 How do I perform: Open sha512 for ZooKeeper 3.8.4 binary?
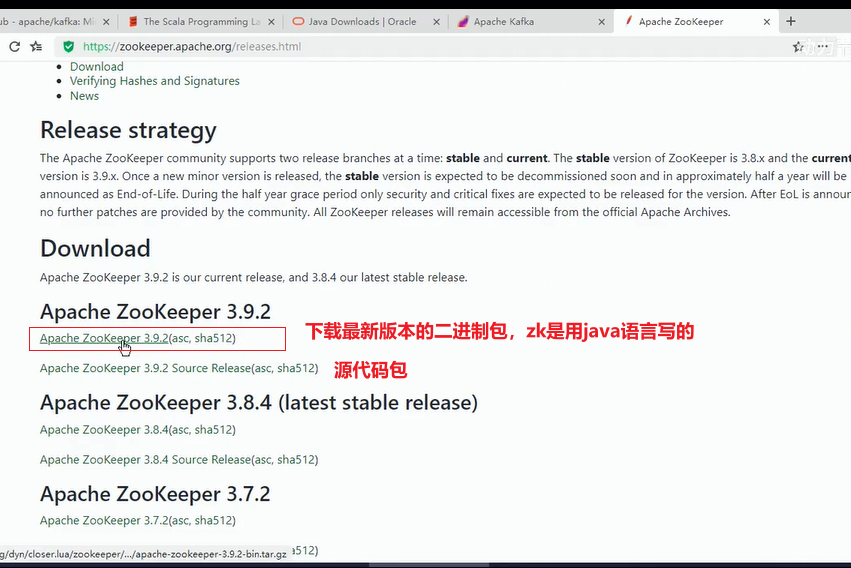[x=213, y=430]
